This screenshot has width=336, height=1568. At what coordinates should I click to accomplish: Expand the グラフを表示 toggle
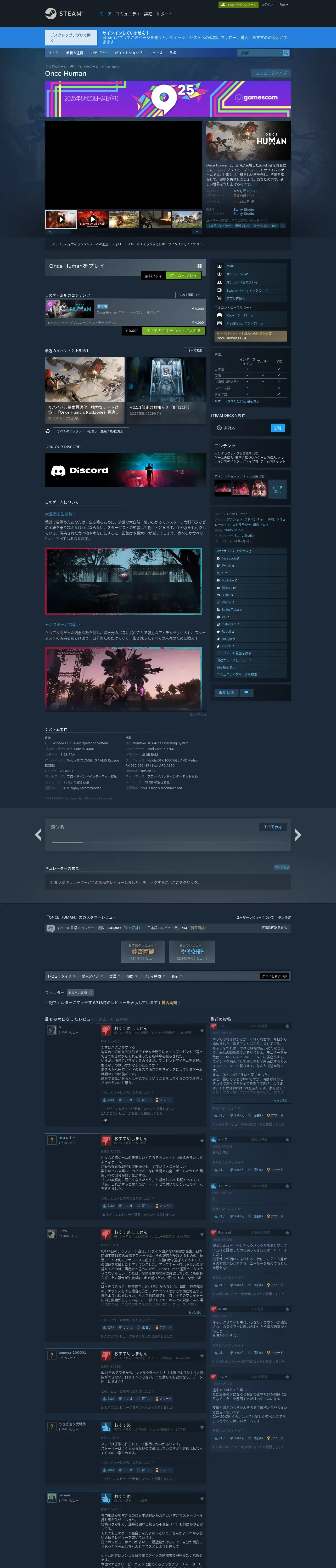[x=275, y=976]
